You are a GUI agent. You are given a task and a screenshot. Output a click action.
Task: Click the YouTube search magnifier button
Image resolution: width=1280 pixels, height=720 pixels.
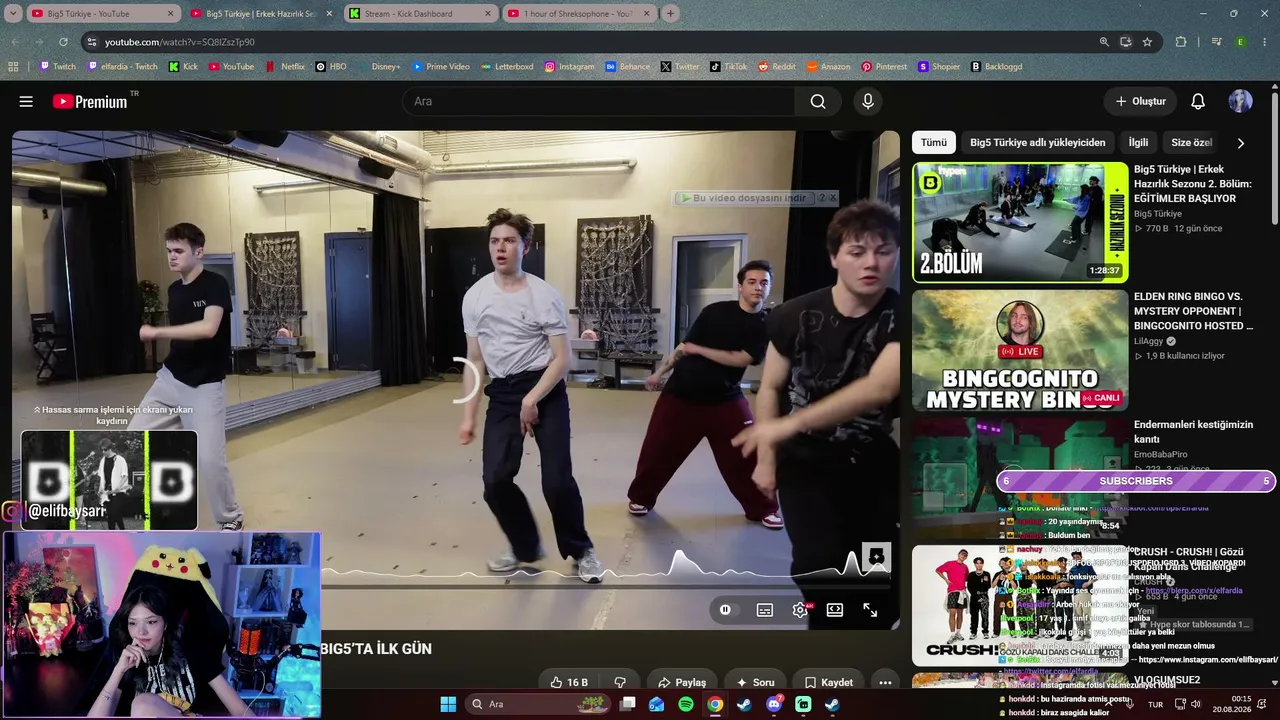[x=818, y=101]
